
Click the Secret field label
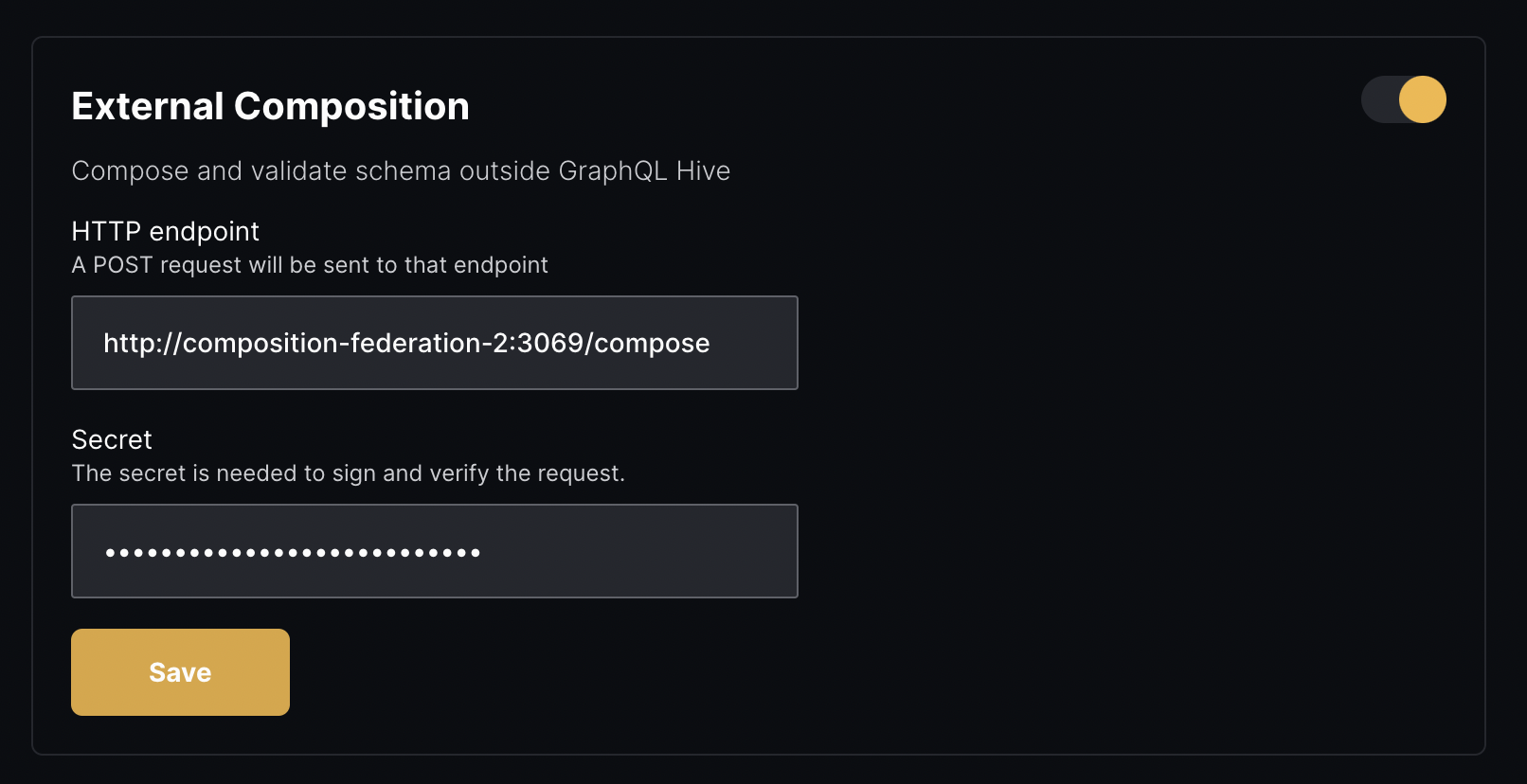point(112,439)
